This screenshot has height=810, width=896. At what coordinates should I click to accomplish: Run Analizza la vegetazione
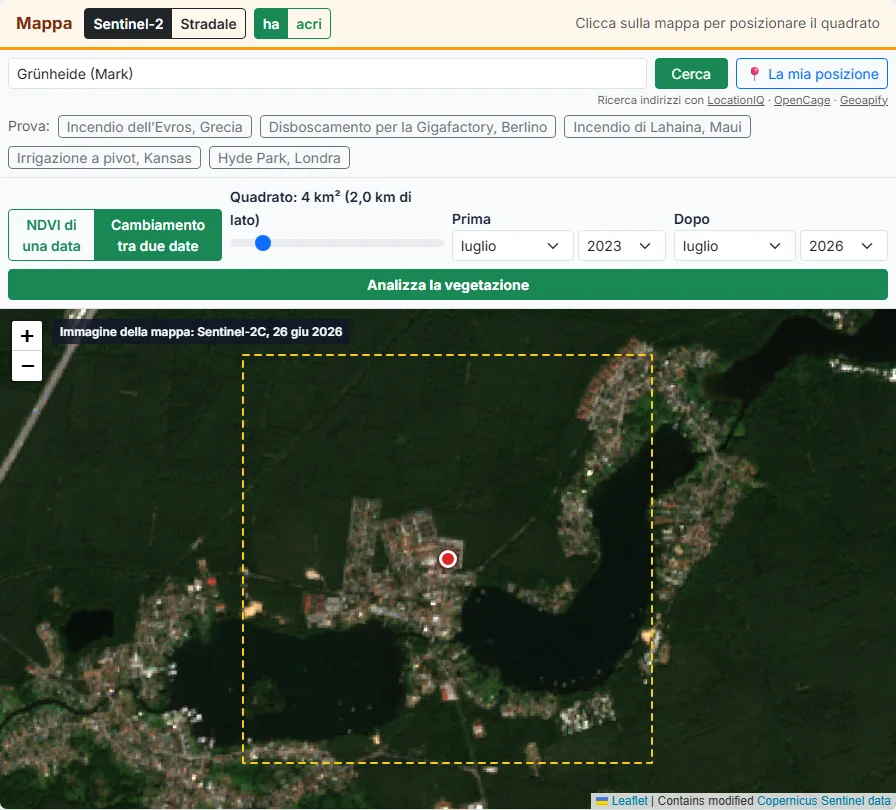pos(447,284)
